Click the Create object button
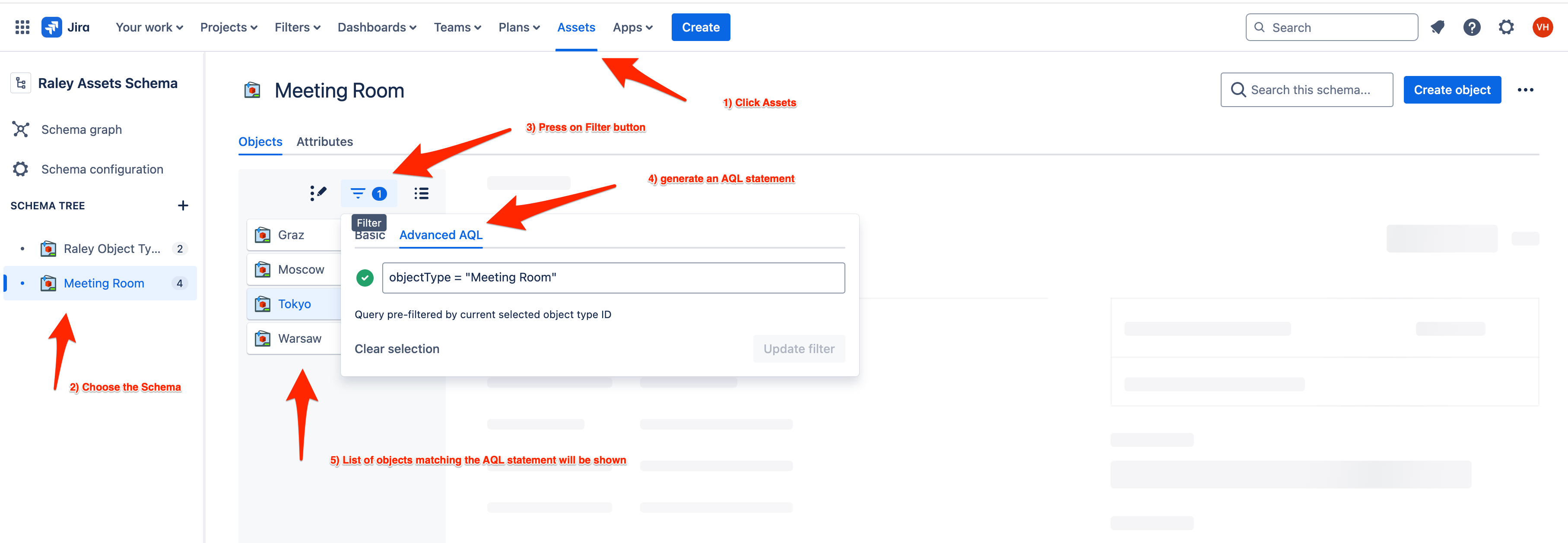 click(1452, 90)
